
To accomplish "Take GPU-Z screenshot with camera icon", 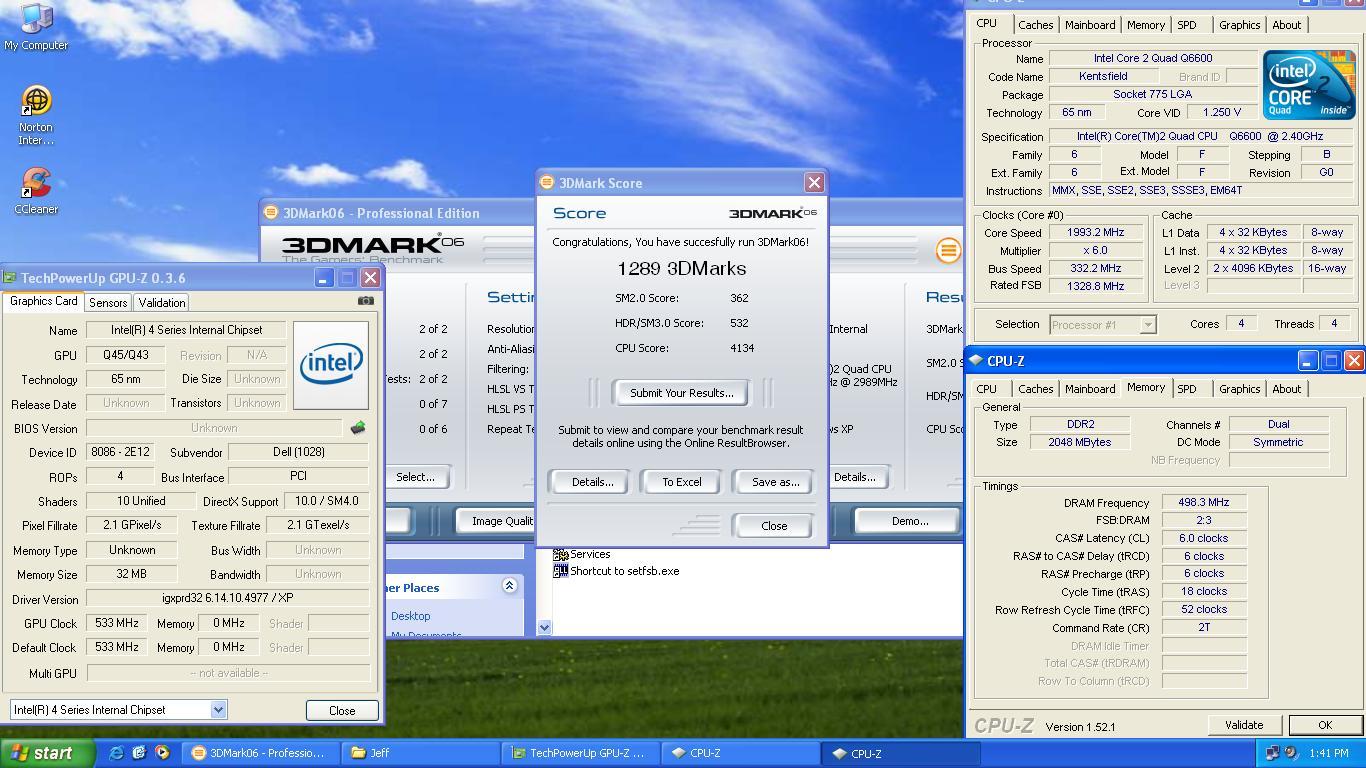I will coord(366,300).
